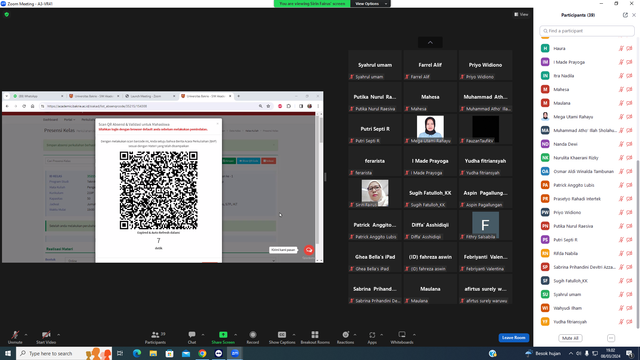Select the Launch Meeting - Zoom browser tab
This screenshot has width=640, height=360.
[x=150, y=96]
